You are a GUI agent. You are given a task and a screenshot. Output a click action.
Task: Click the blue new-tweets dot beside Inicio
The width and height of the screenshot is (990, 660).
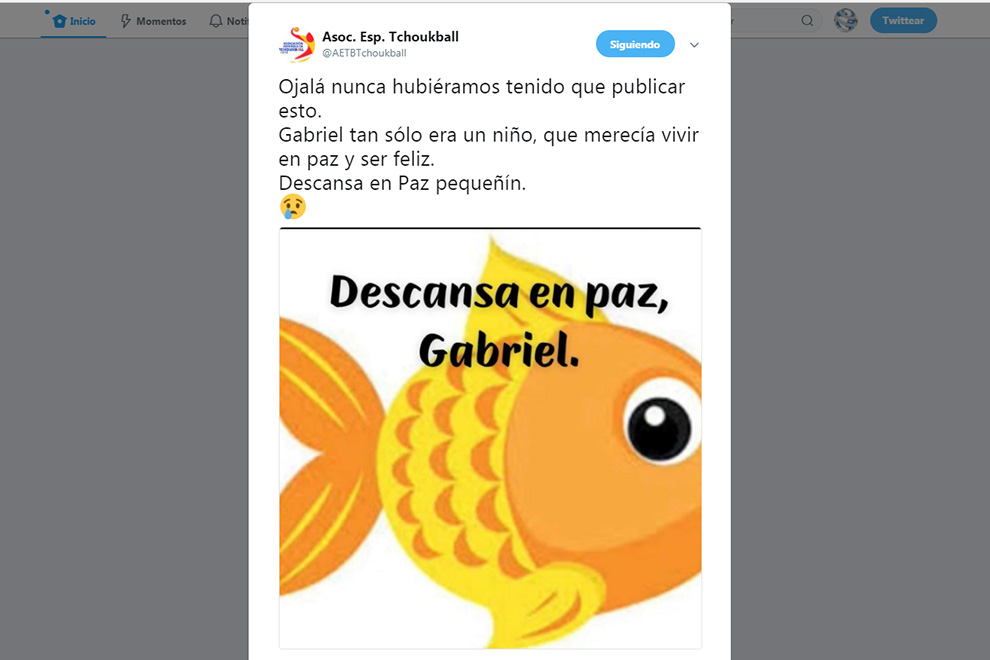(47, 12)
